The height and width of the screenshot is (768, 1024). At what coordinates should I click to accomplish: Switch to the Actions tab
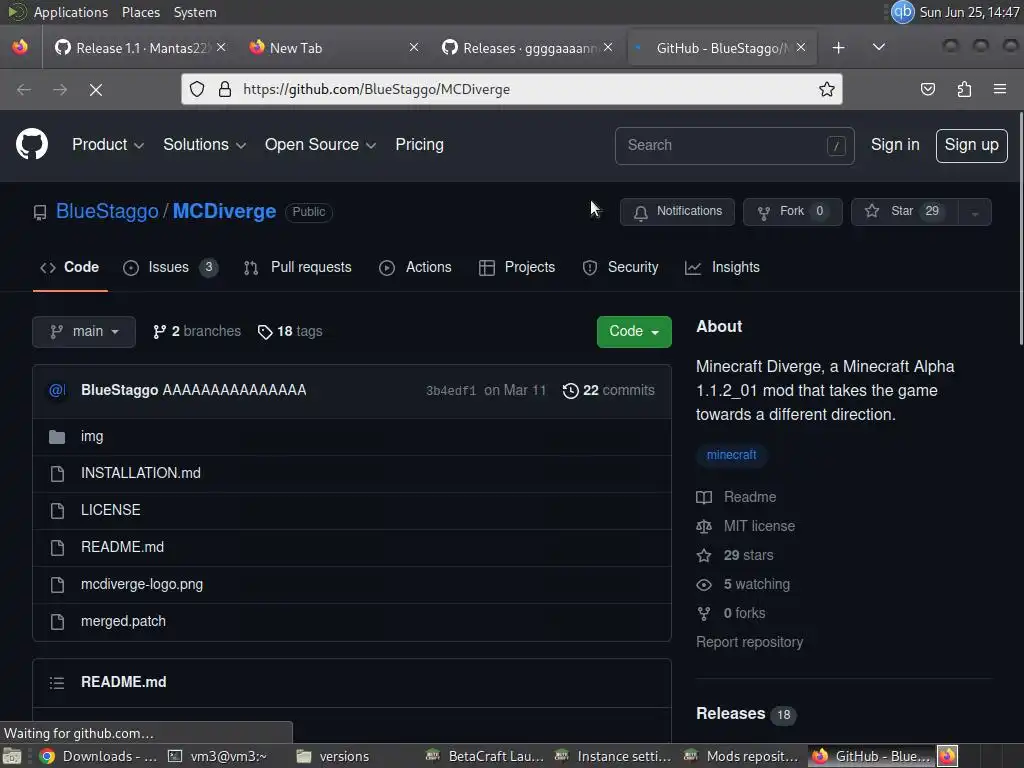click(x=415, y=268)
